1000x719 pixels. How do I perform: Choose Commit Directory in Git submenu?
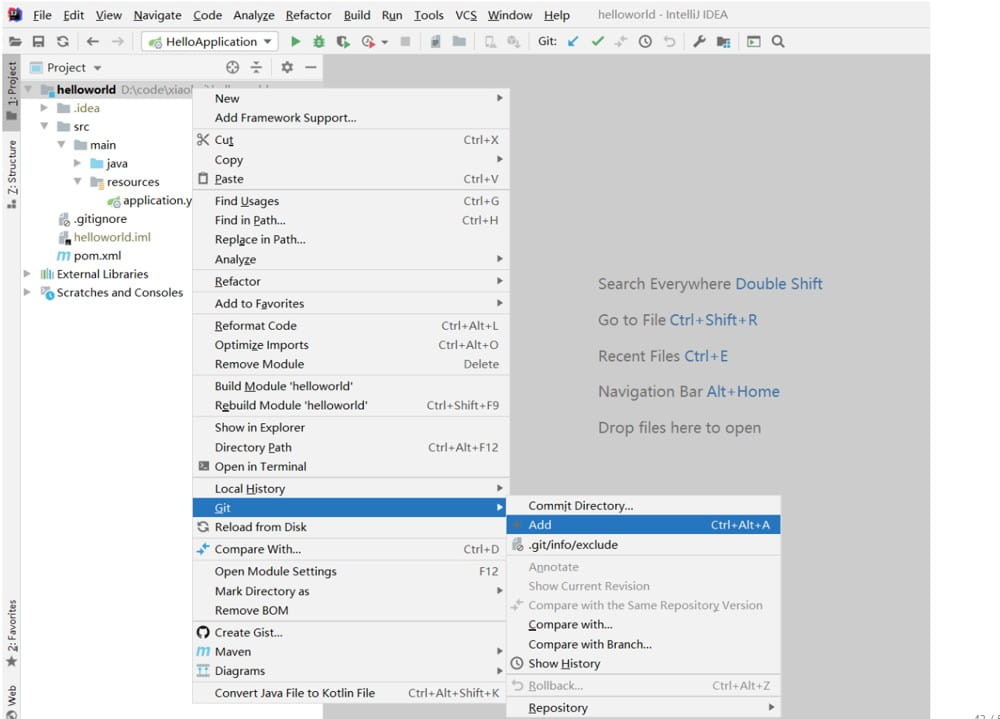tap(643, 505)
